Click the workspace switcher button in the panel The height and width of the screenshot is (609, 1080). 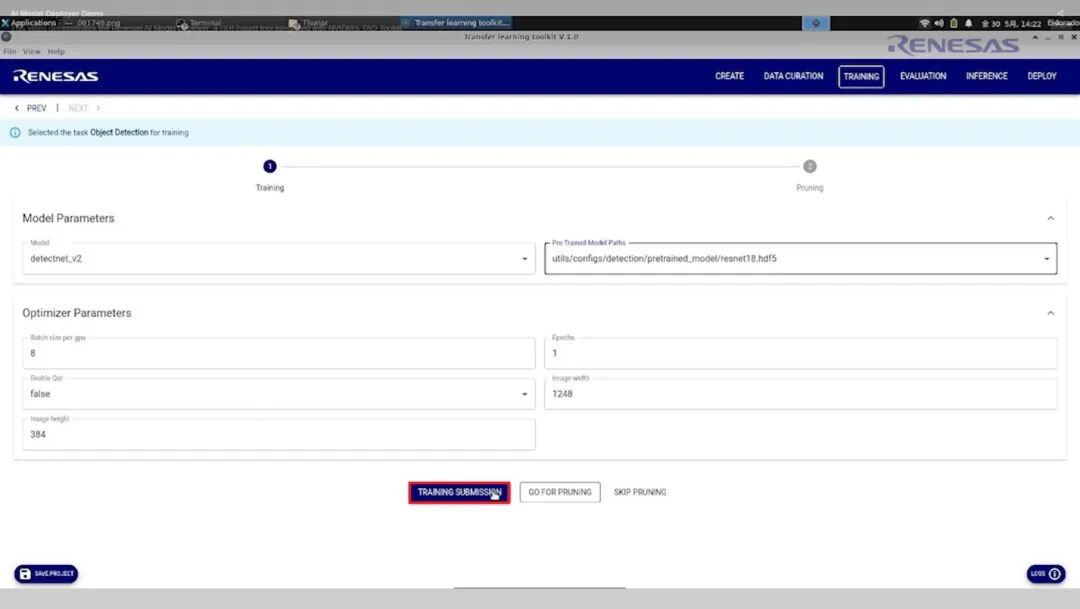tap(816, 23)
